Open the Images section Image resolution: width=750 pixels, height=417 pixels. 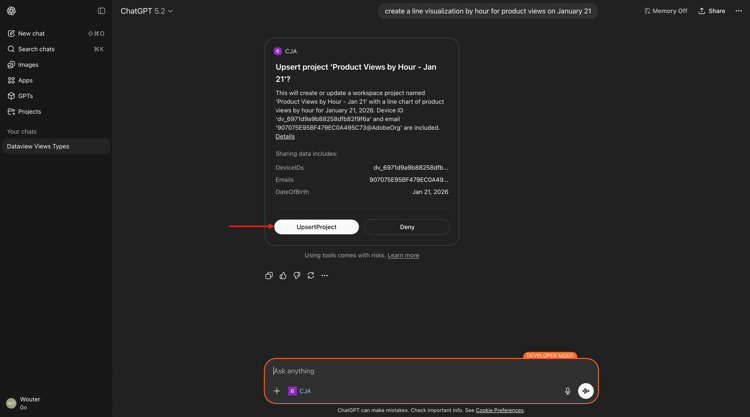(x=56, y=65)
